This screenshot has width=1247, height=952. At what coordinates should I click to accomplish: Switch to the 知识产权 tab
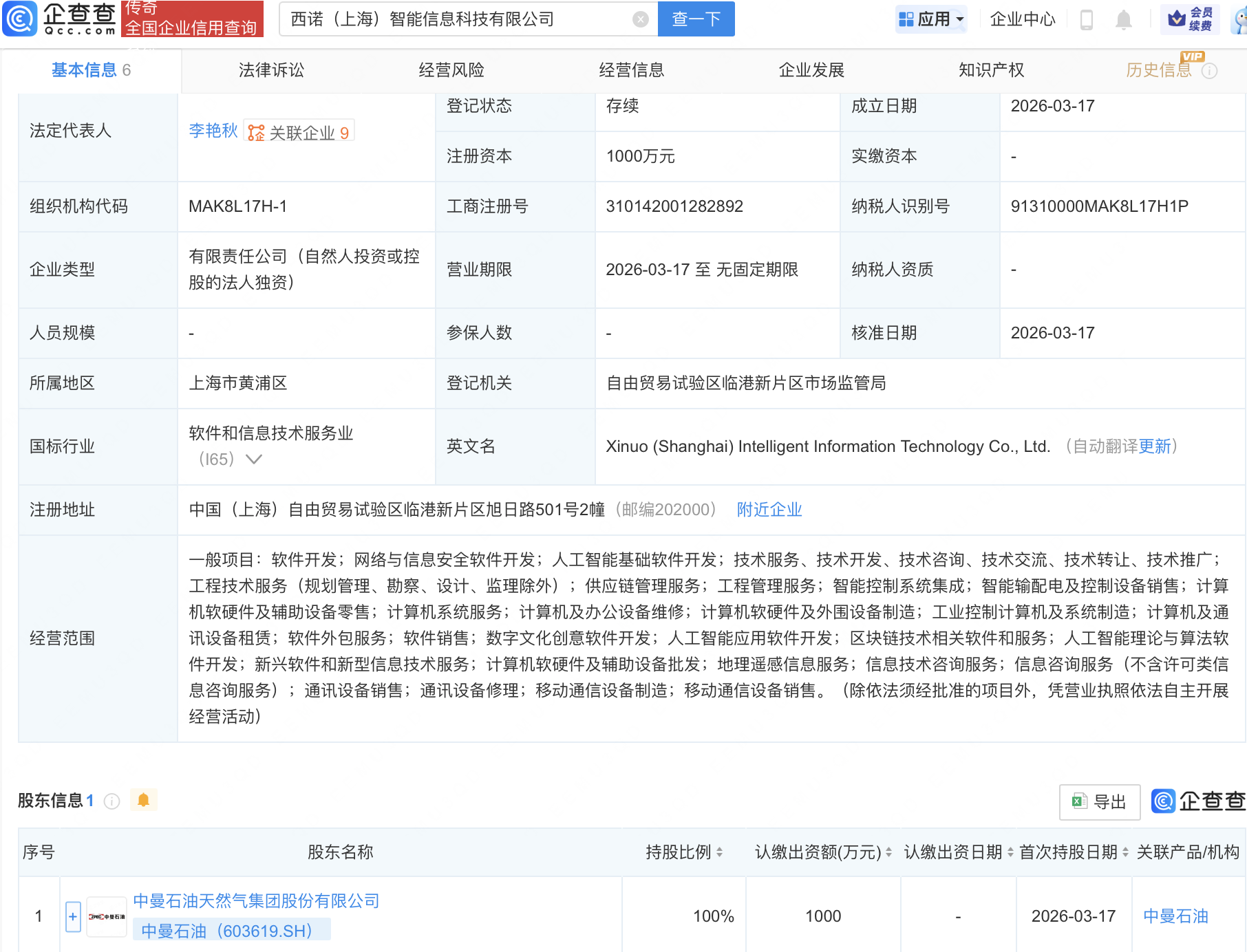pos(990,69)
